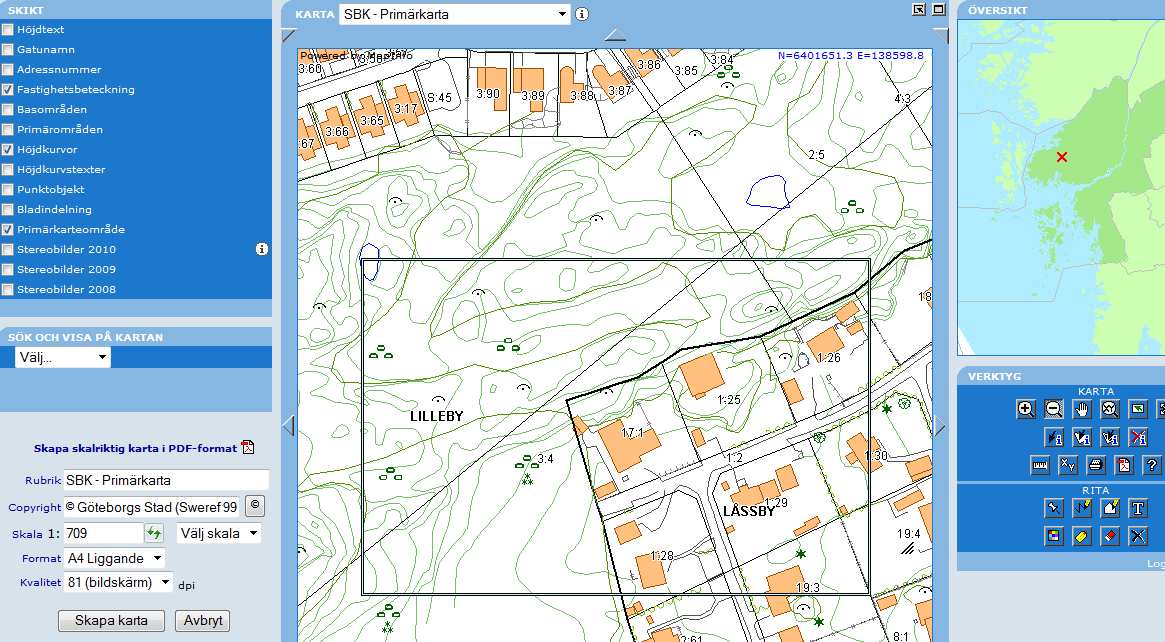Uncheck the Fastighetsbeteckning layer
The image size is (1165, 642).
7,90
